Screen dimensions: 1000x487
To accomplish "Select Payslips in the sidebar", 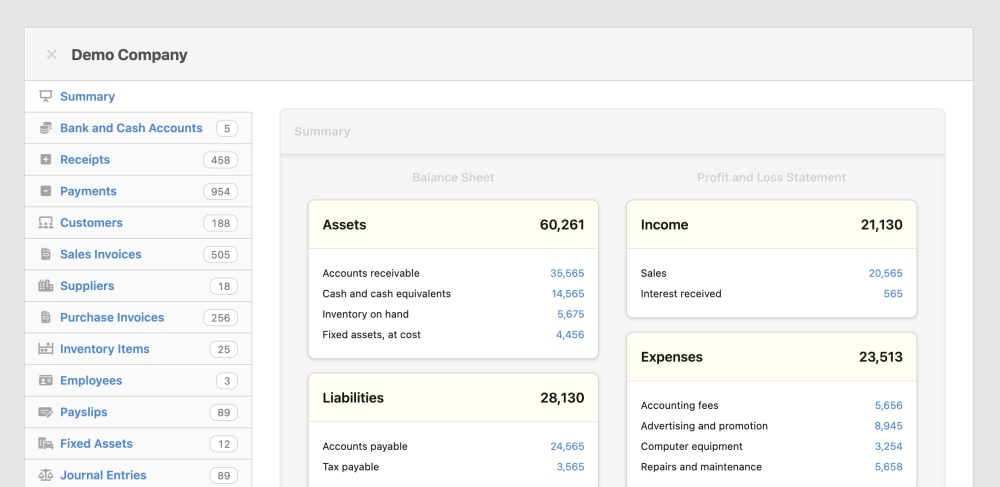I will pos(83,412).
